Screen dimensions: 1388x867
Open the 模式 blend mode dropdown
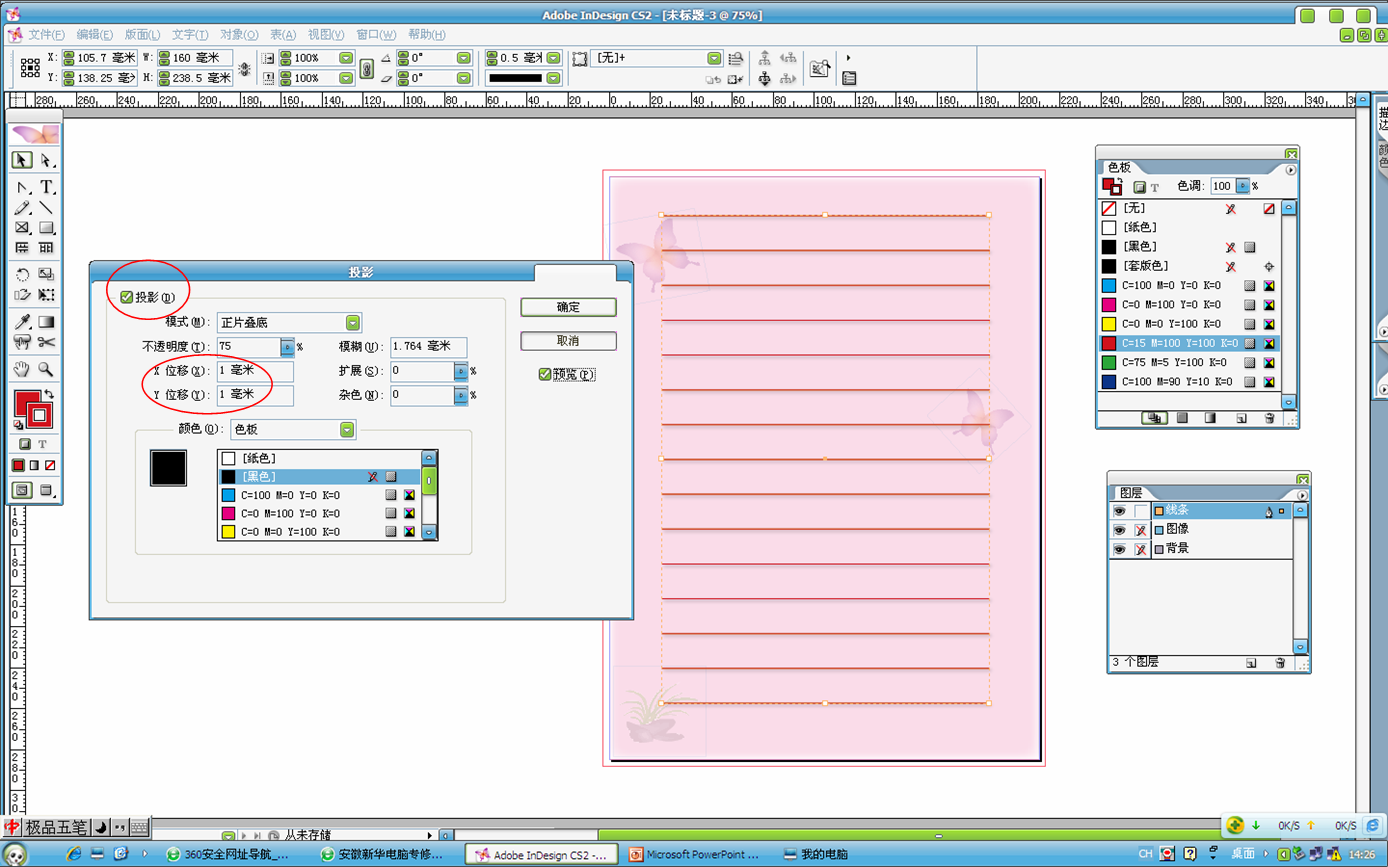(353, 323)
